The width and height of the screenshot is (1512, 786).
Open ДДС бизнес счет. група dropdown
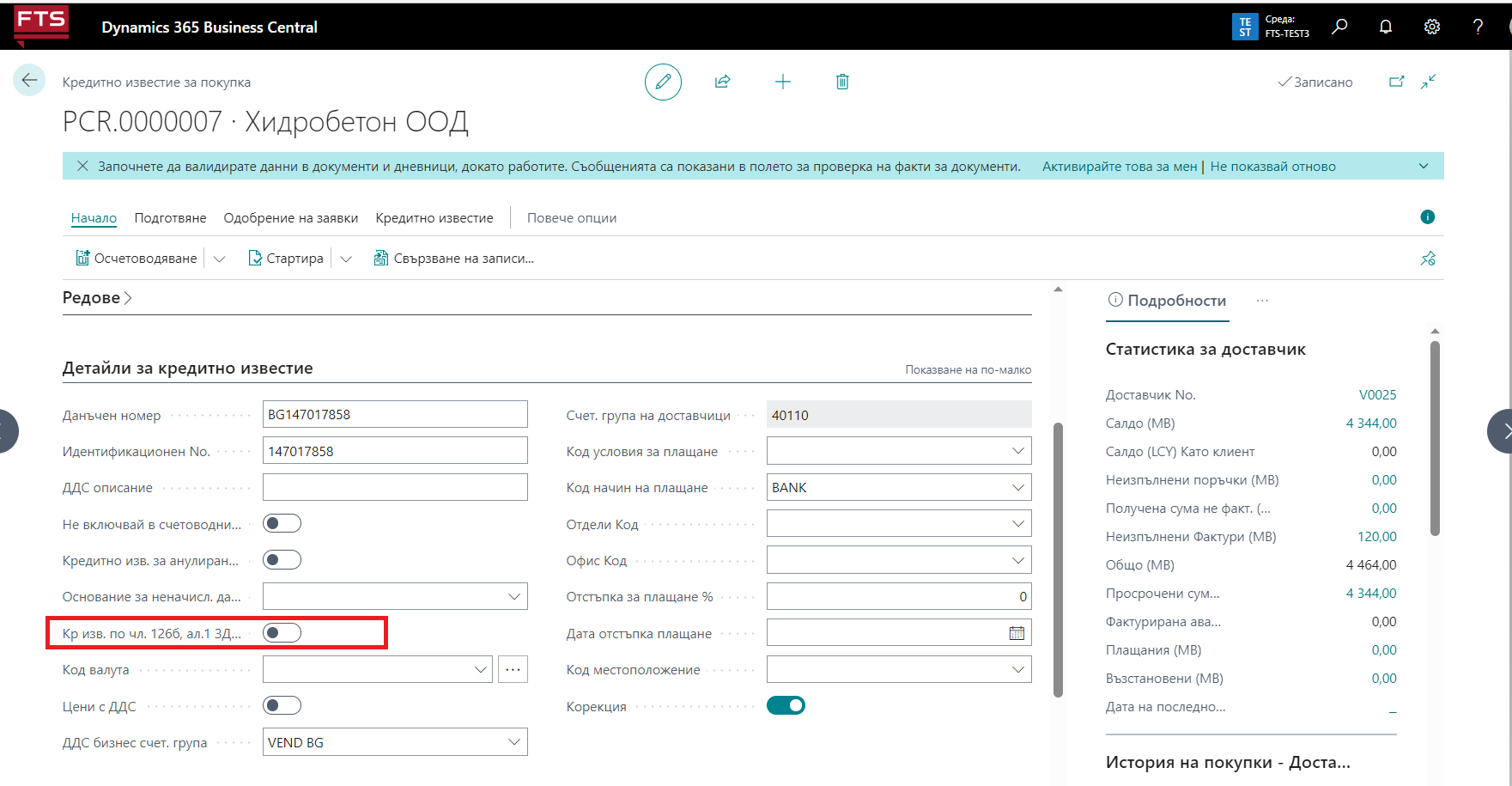(x=514, y=742)
